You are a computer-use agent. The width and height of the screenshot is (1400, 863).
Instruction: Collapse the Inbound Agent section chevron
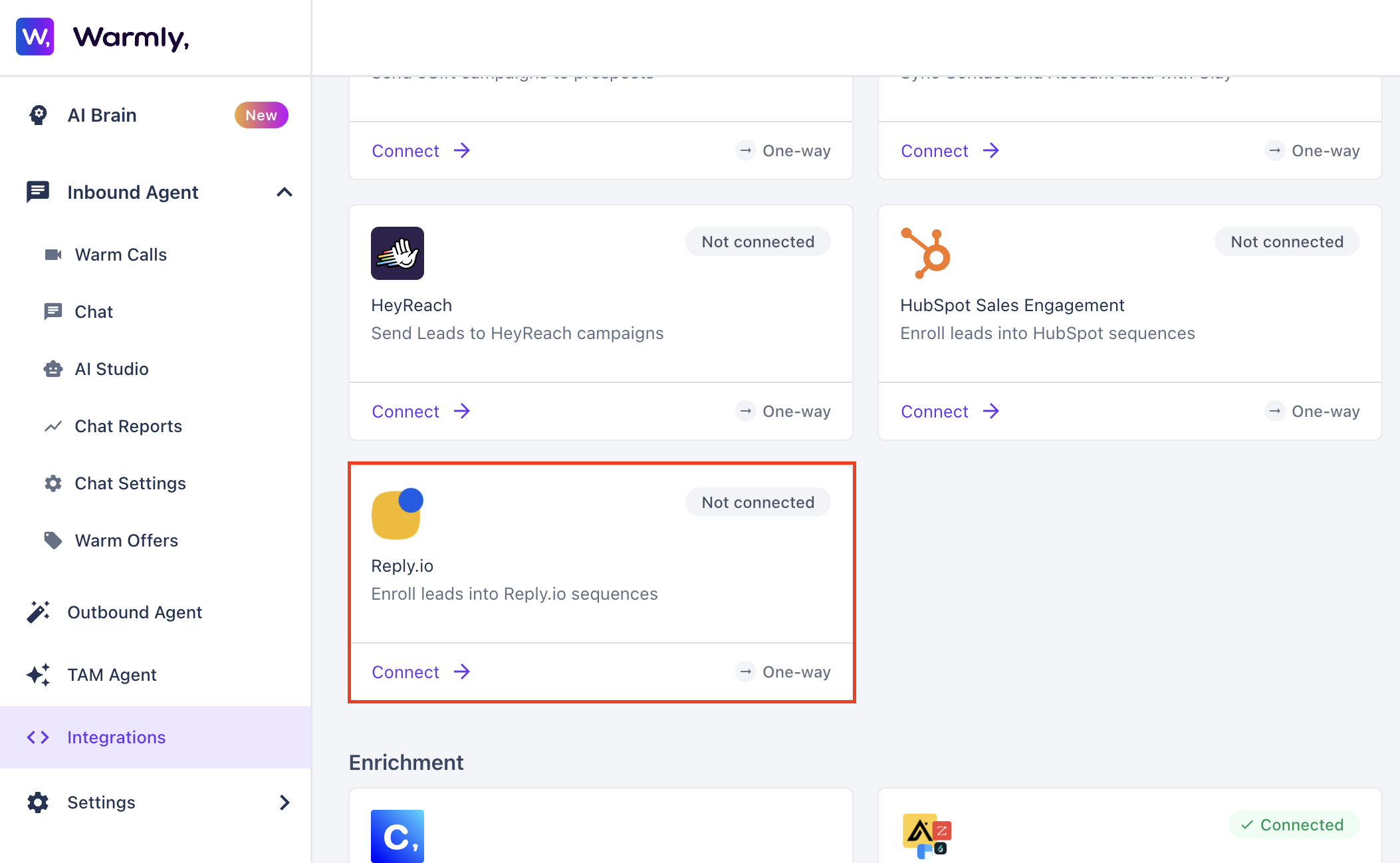click(x=285, y=192)
